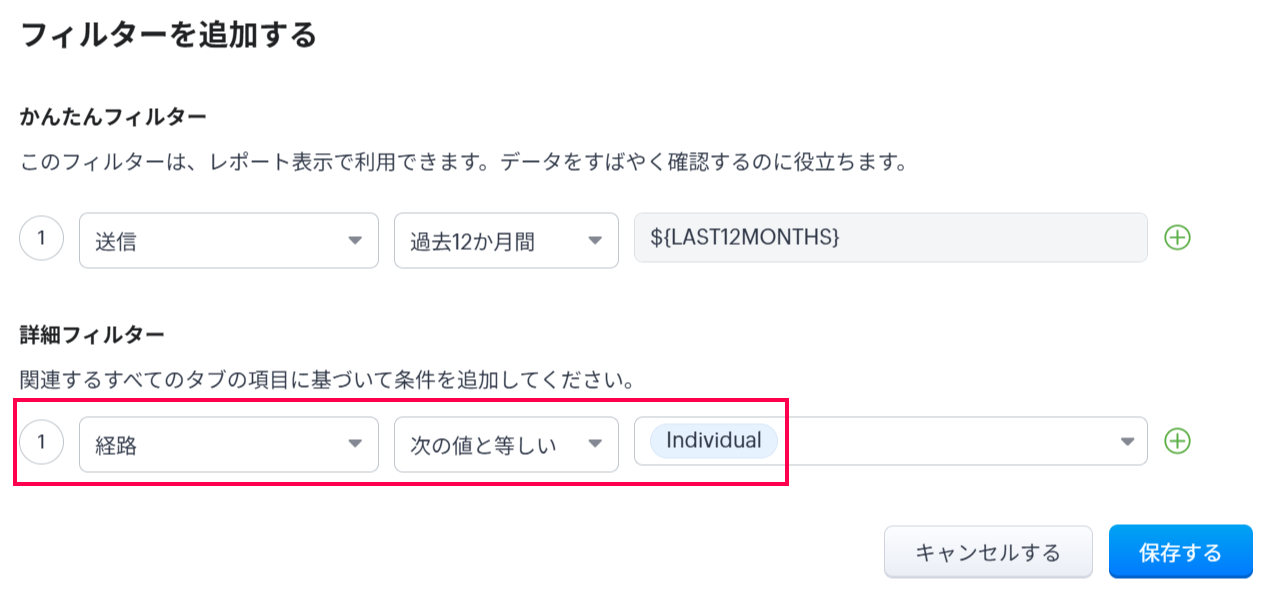Click the caret arrow of the Individual value field
This screenshot has height=592, width=1270.
[1127, 442]
